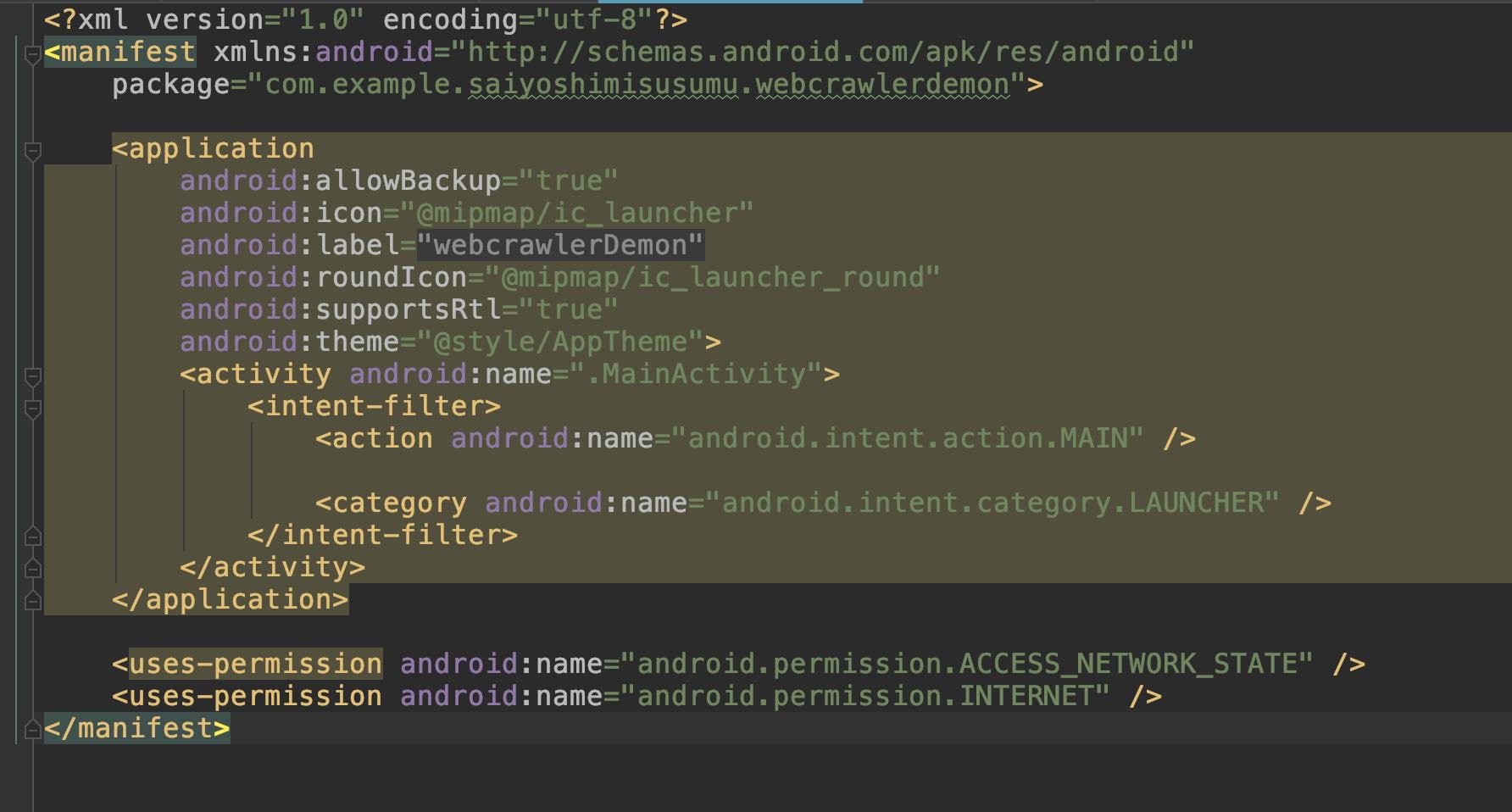This screenshot has width=1512, height=812.
Task: Collapse the application block fold marker
Action: tap(32, 153)
